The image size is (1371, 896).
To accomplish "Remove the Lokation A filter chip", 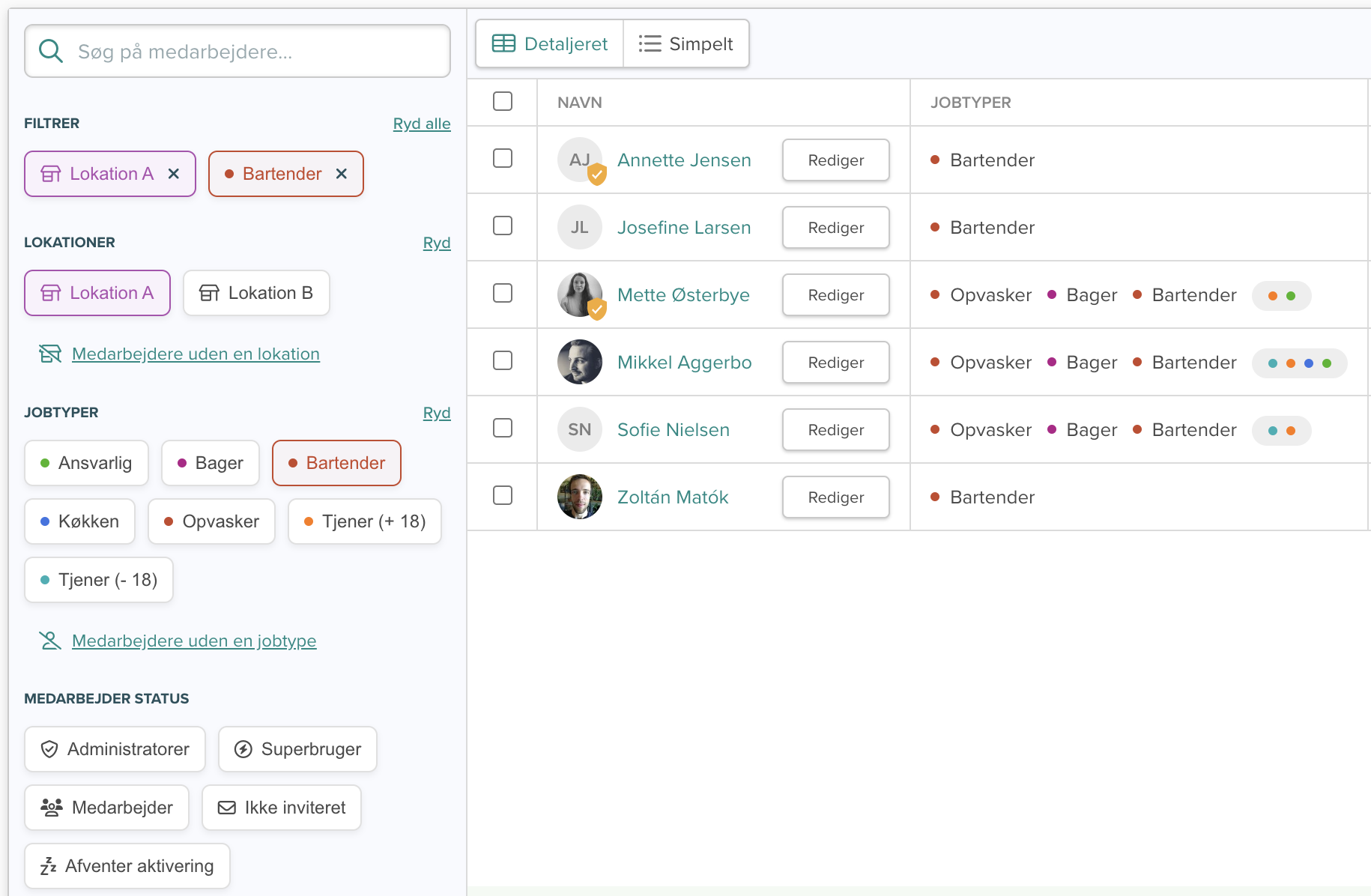I will (x=174, y=174).
